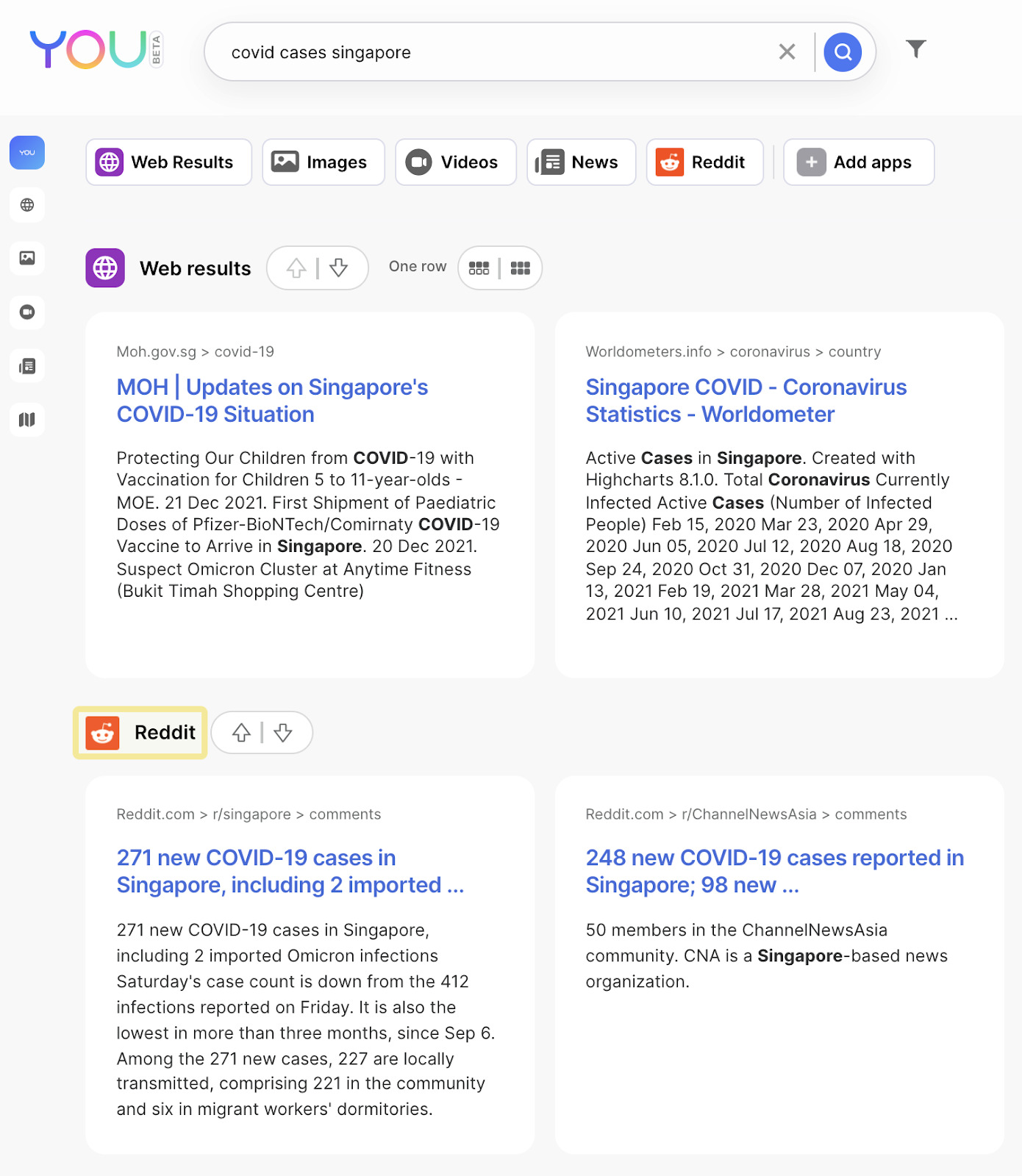The width and height of the screenshot is (1022, 1176).
Task: Switch to the Web Results tab
Action: coord(168,162)
